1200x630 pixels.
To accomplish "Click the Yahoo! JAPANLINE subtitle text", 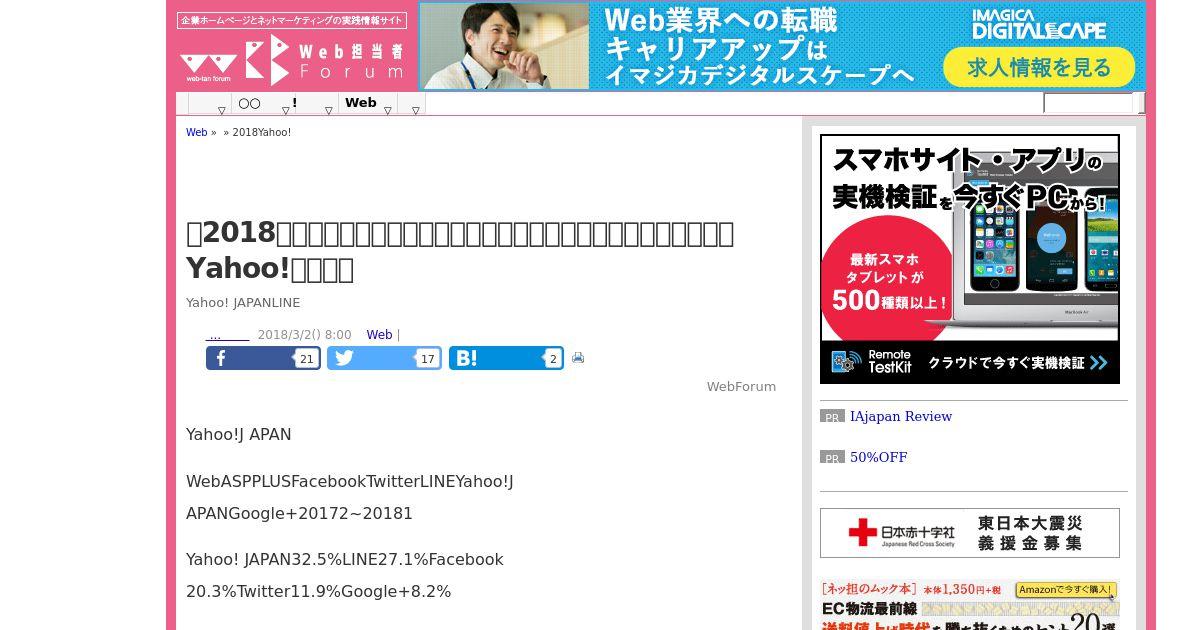I will tap(243, 302).
